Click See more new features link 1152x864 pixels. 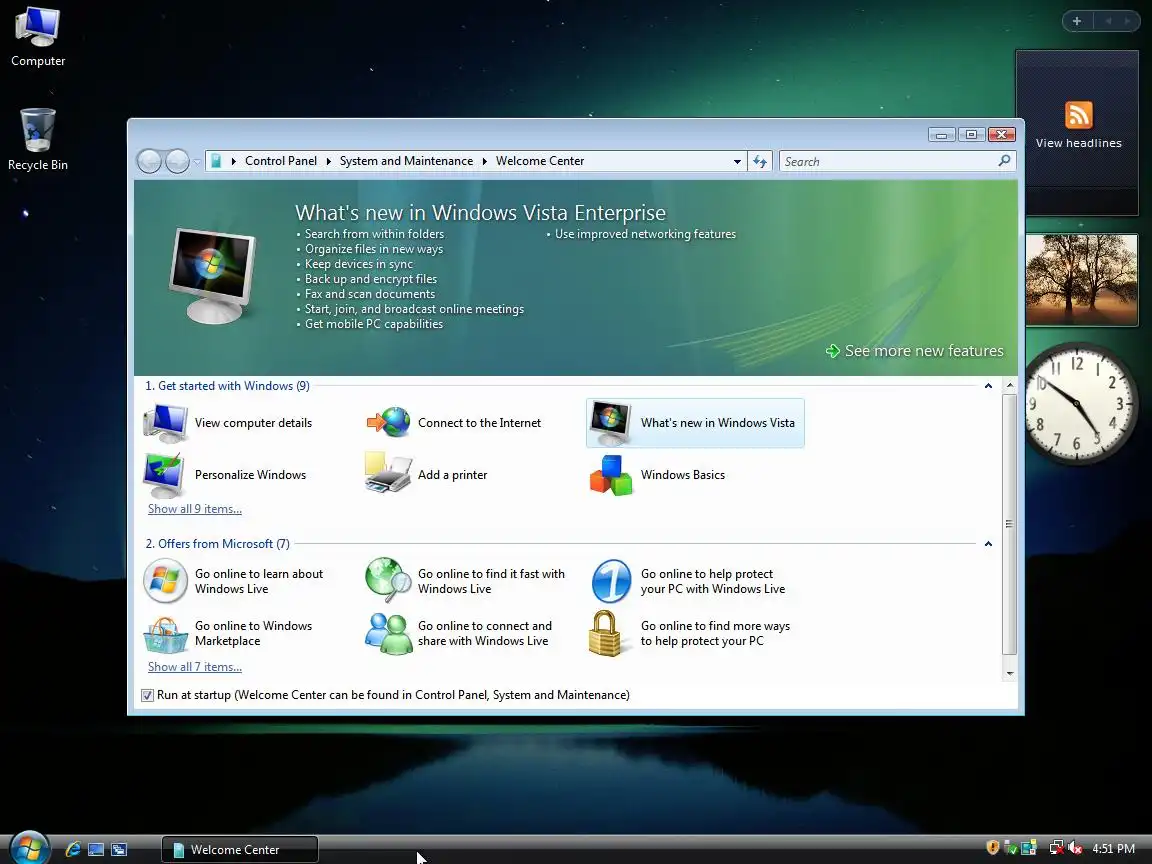[x=915, y=351]
